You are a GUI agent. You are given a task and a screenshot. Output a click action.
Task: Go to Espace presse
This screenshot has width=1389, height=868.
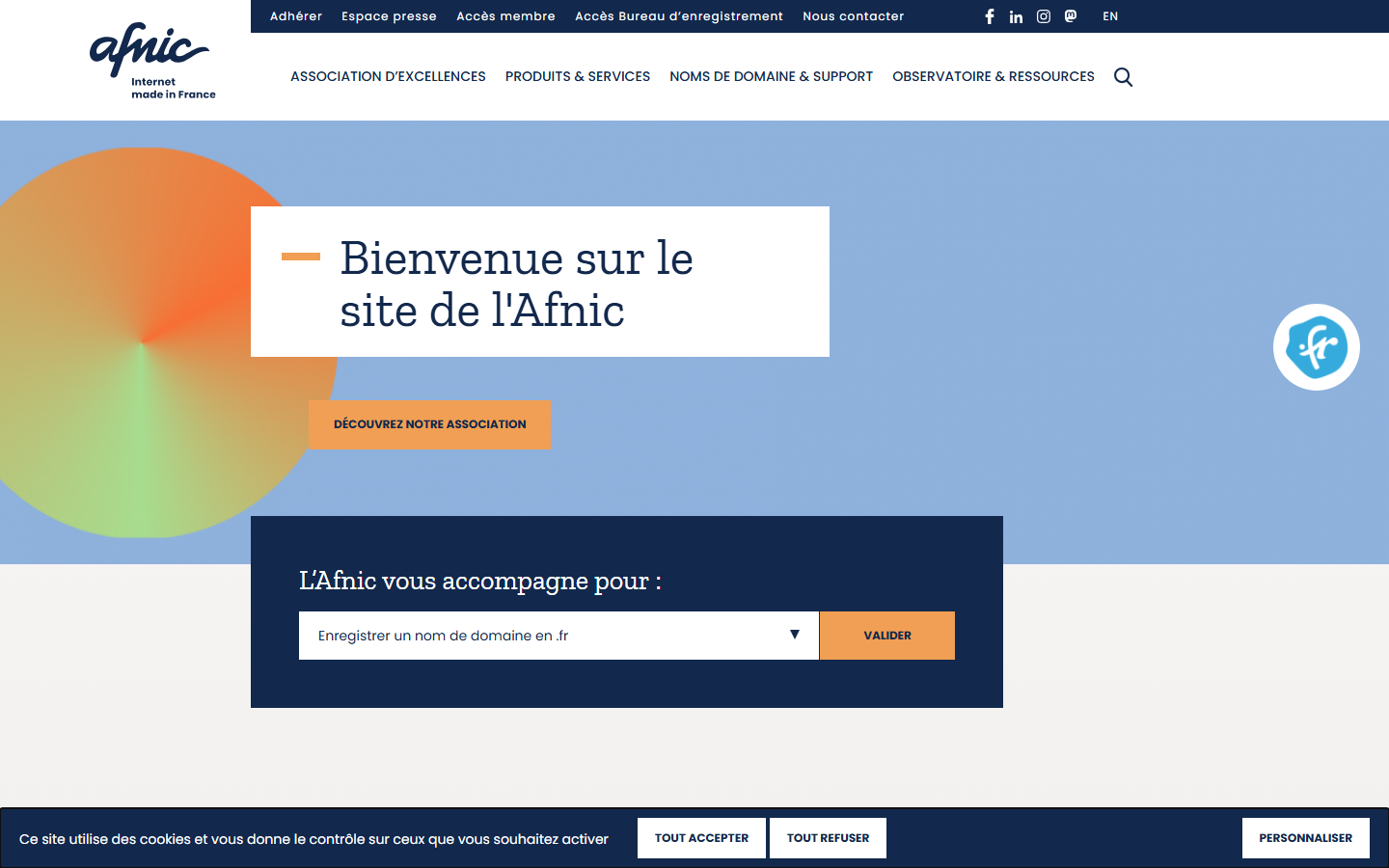pyautogui.click(x=389, y=16)
